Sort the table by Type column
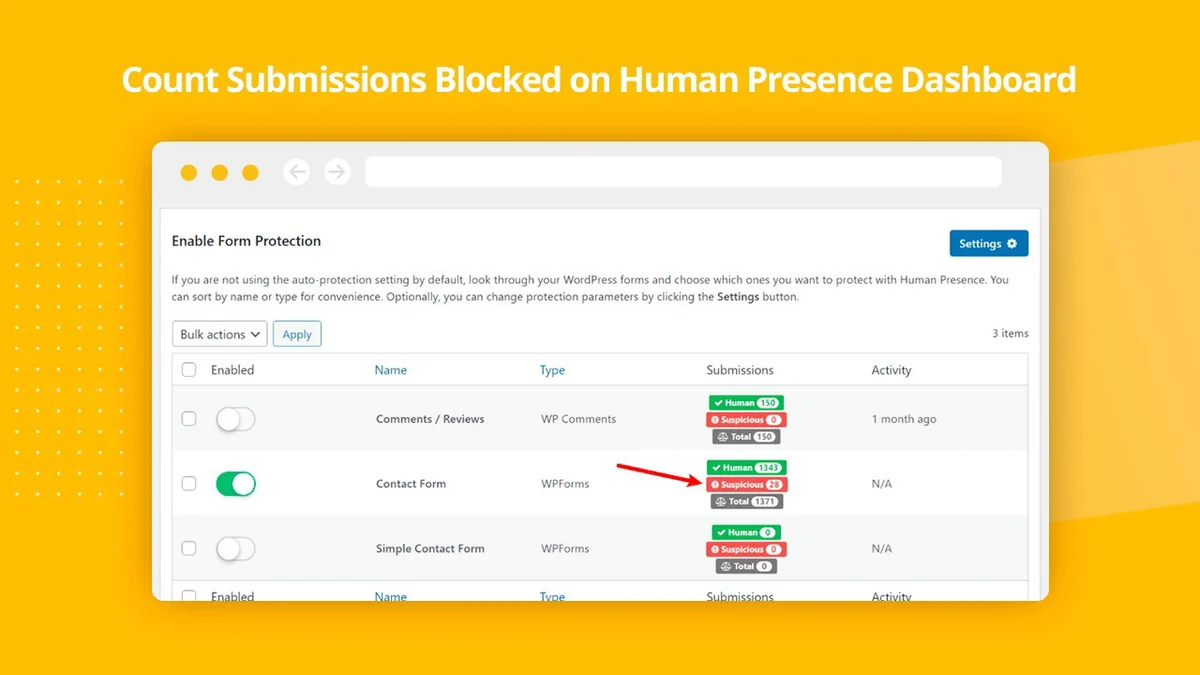Image resolution: width=1200 pixels, height=675 pixels. pos(552,370)
